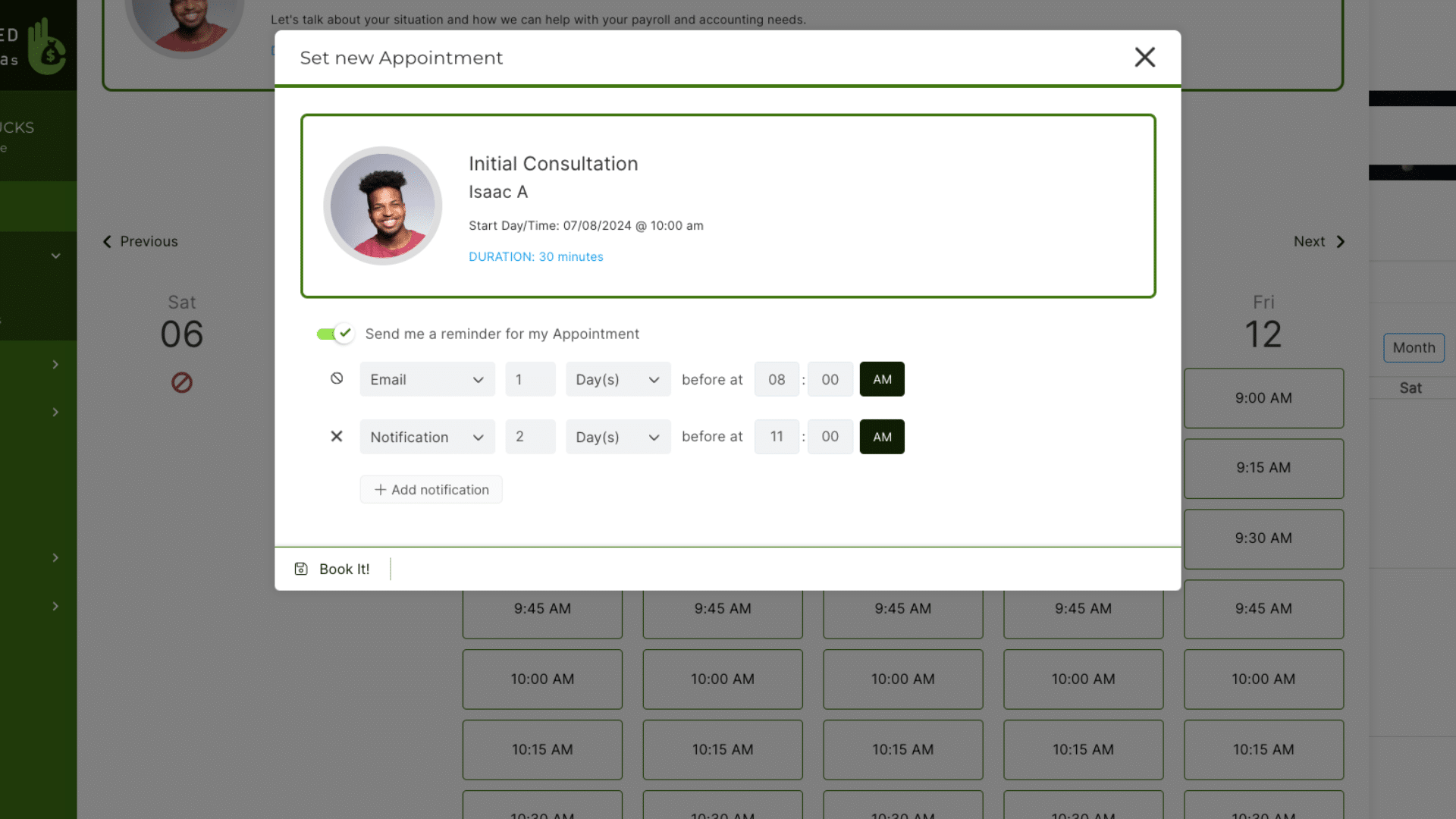
Task: Toggle AM/PM for the Notification reminder
Action: [881, 437]
